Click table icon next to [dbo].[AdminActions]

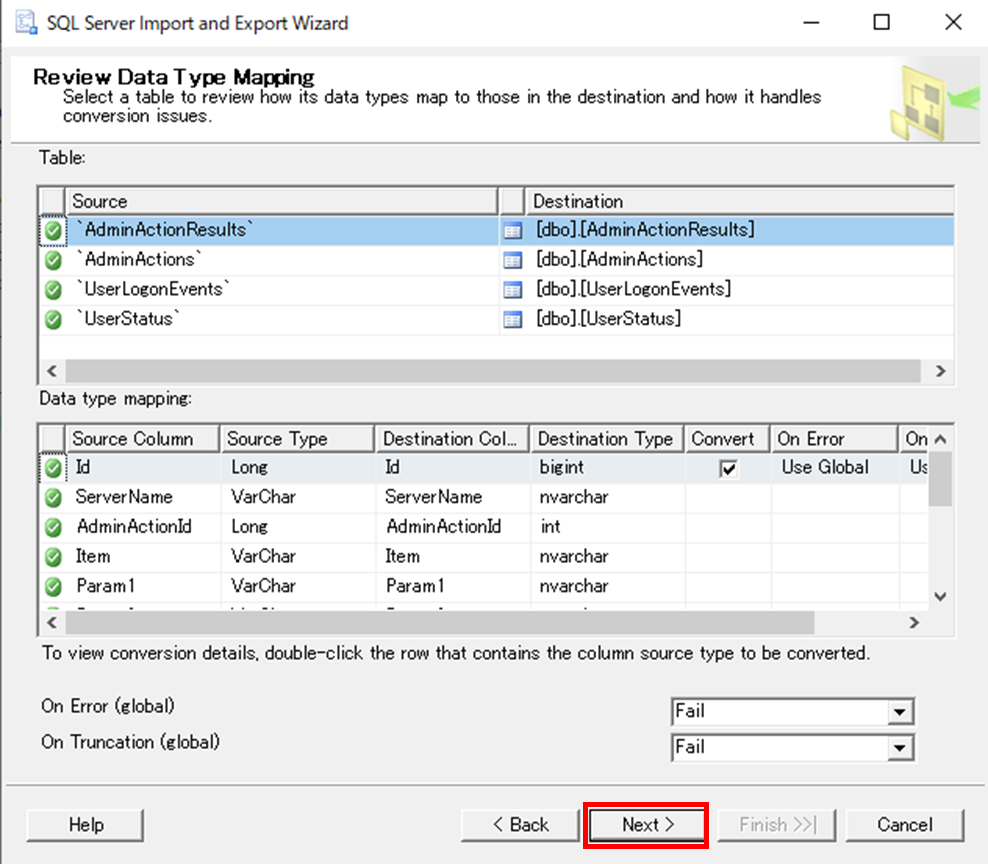pos(513,260)
